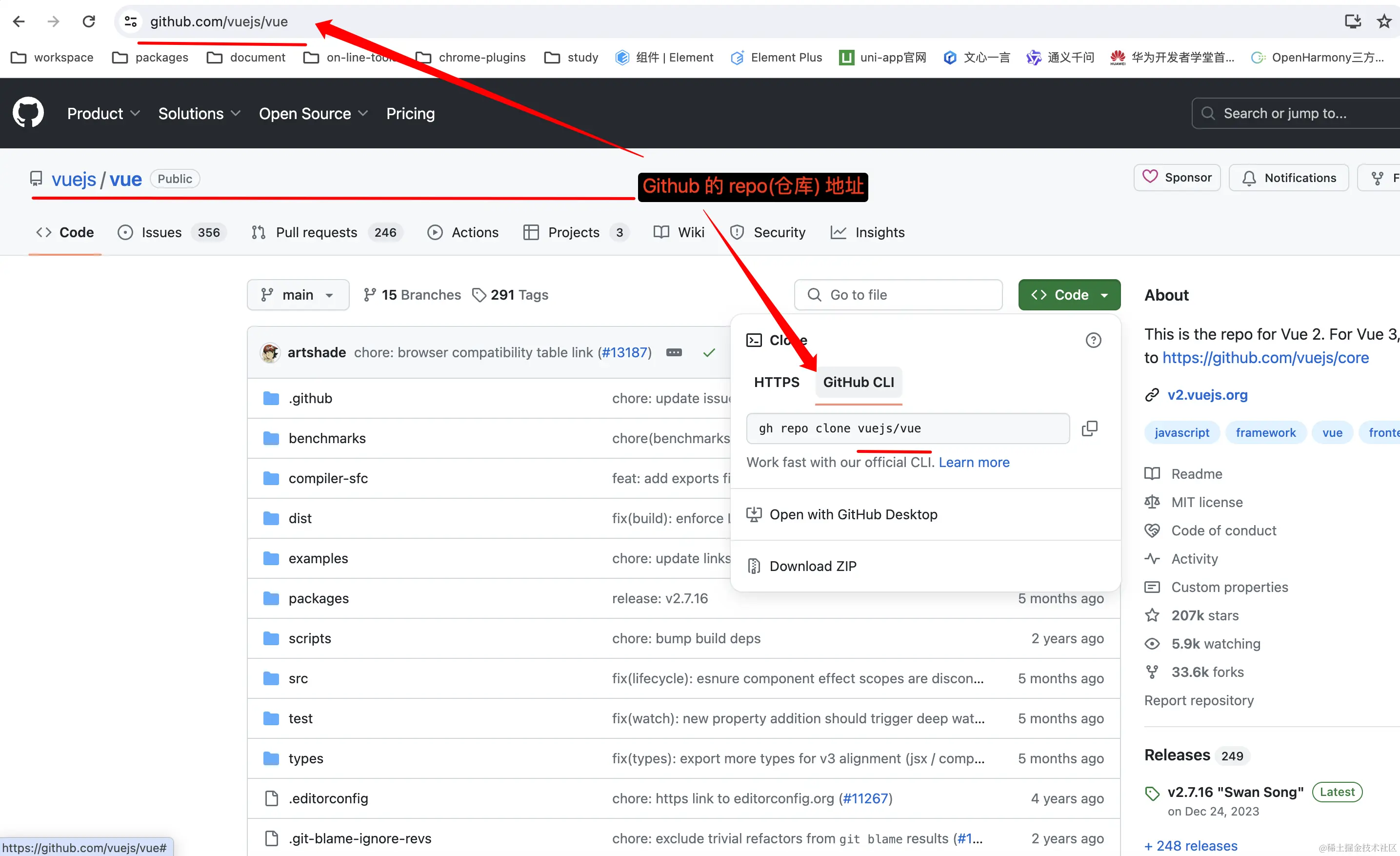
Task: Click the gh repo clone command field
Action: (908, 428)
